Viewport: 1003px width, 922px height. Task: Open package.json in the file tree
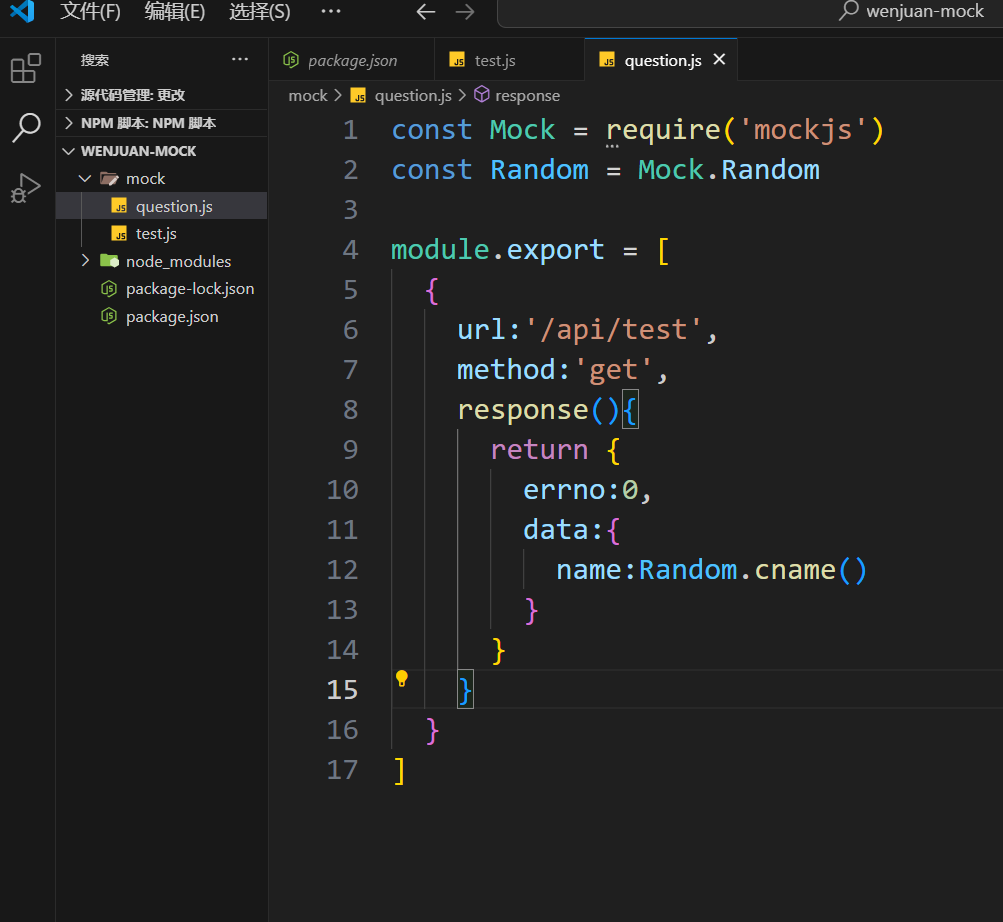click(x=162, y=316)
